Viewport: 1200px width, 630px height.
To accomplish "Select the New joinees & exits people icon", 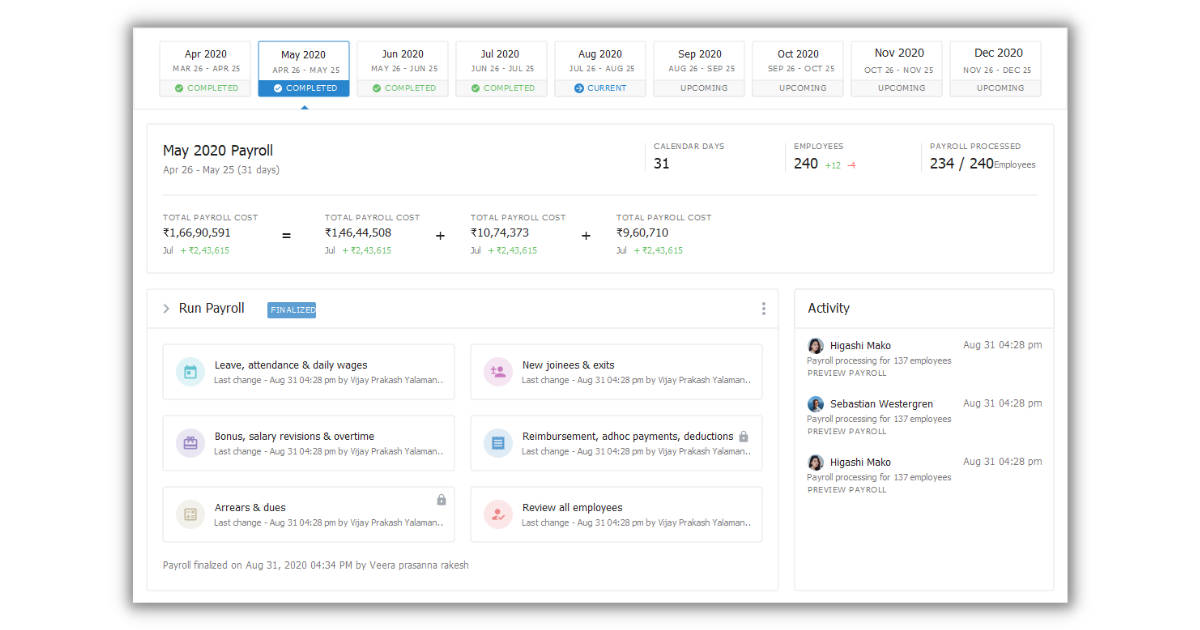I will [x=498, y=371].
